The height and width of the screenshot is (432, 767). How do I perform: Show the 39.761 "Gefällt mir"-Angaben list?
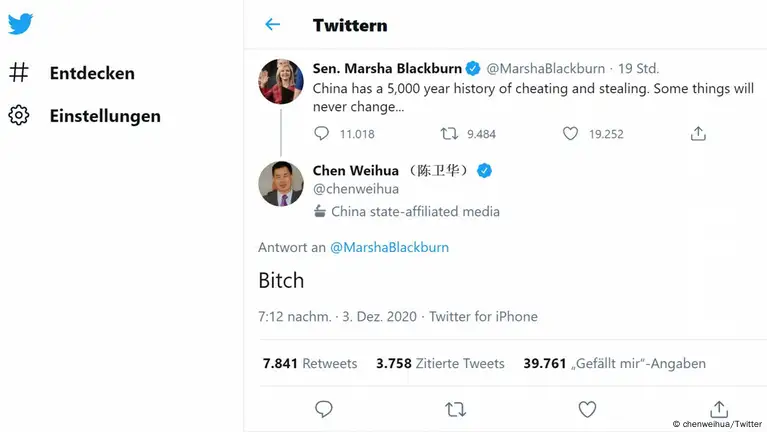(x=614, y=363)
